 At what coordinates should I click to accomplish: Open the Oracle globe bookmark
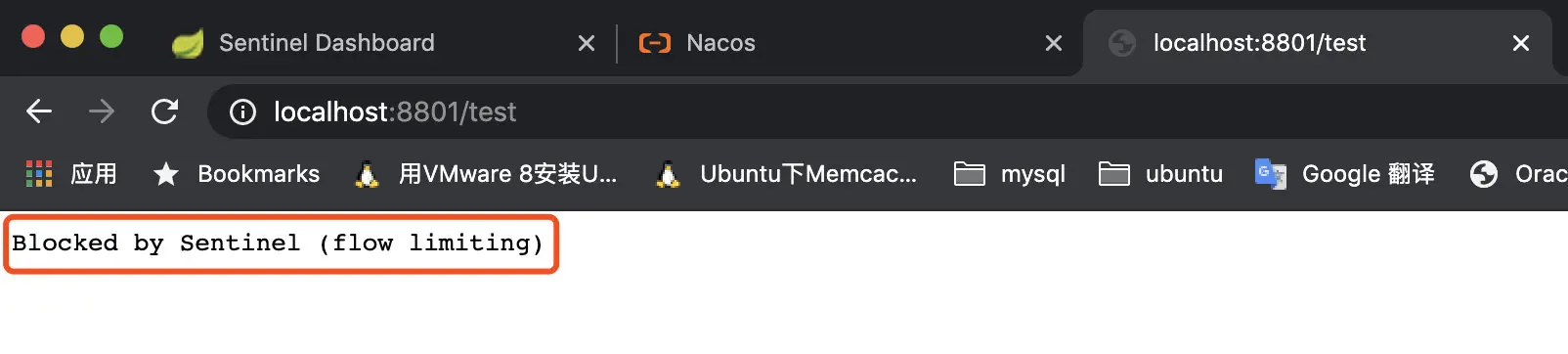click(x=1518, y=174)
